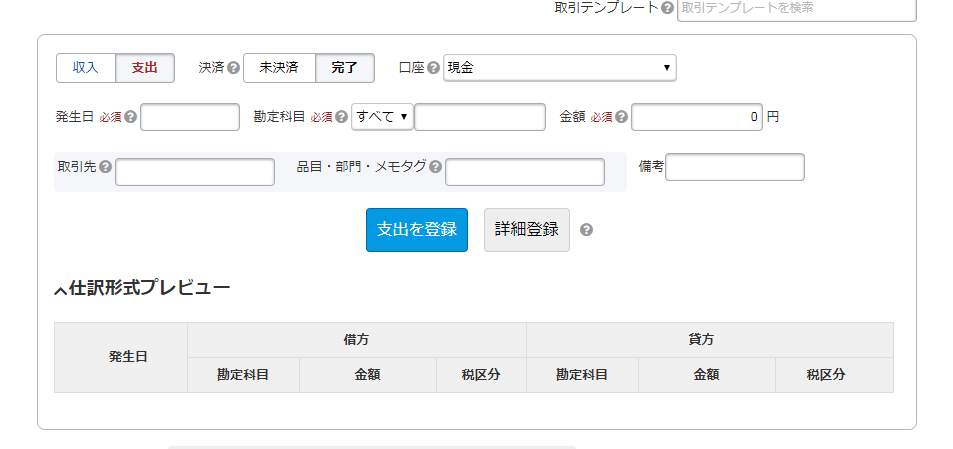Select 支出 expense type

145,68
